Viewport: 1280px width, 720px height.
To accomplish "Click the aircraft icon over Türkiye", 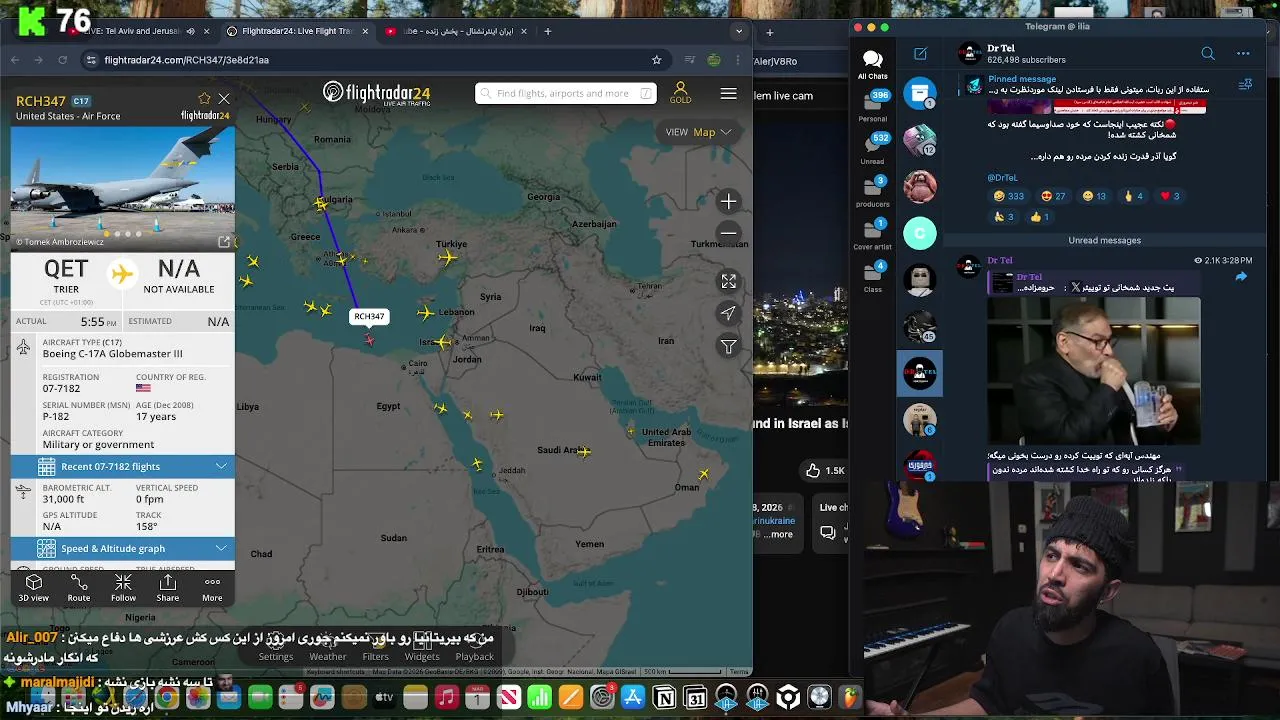I will coord(447,257).
